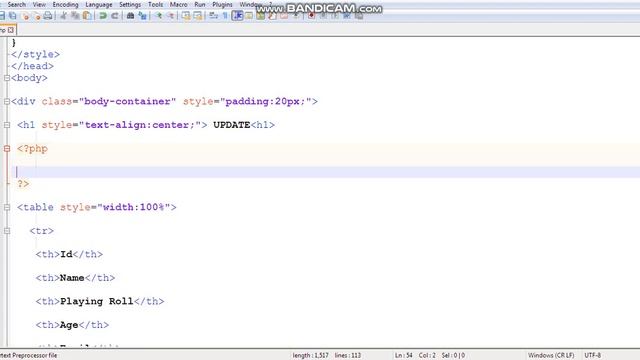Click the <?php opening tag

tap(32, 149)
